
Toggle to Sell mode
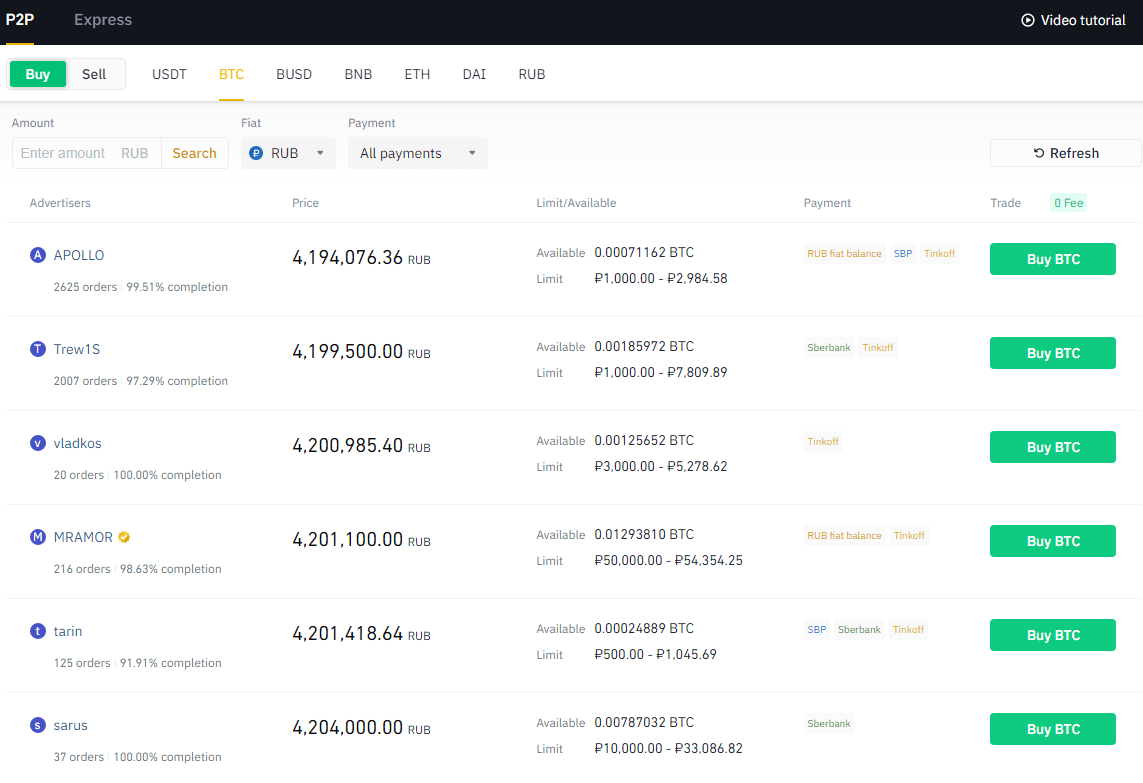94,74
